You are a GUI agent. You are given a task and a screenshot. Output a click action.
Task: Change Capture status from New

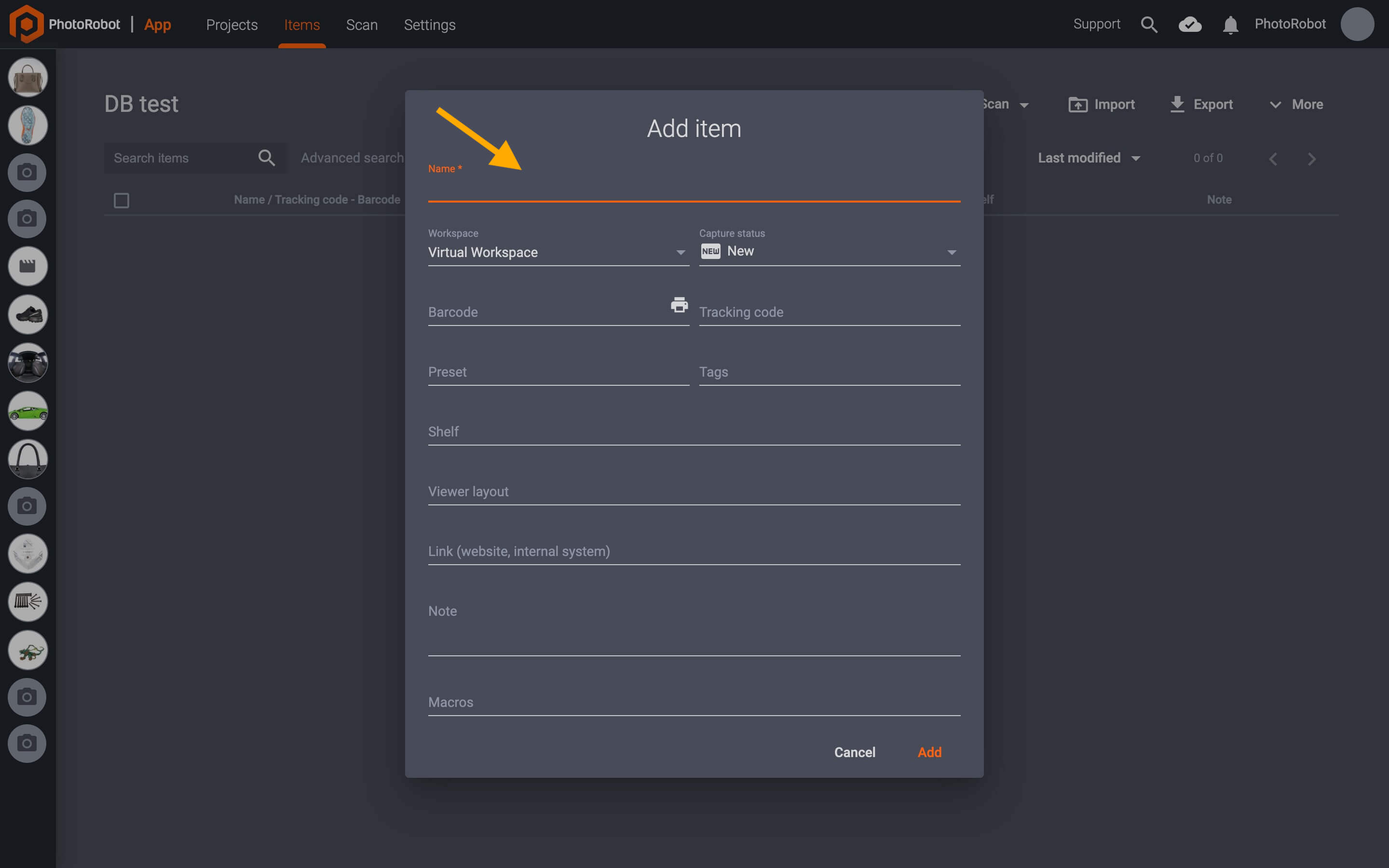[951, 252]
